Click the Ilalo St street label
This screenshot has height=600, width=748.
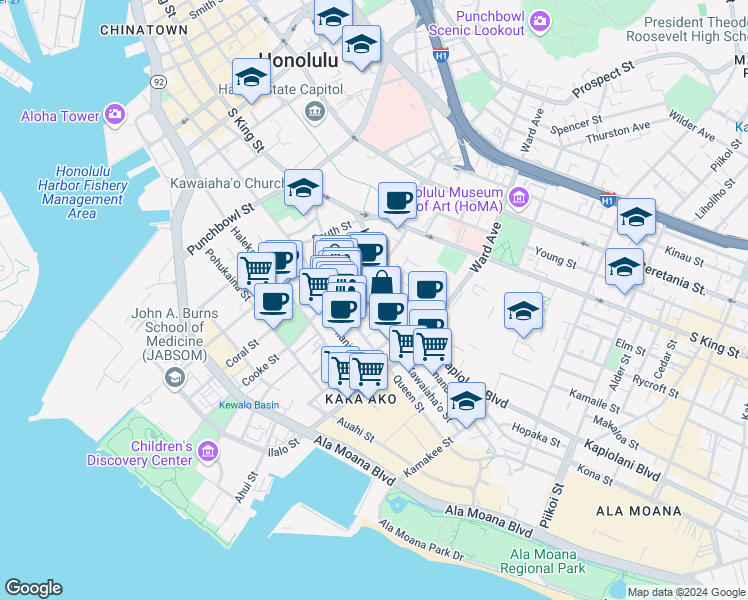click(x=284, y=448)
